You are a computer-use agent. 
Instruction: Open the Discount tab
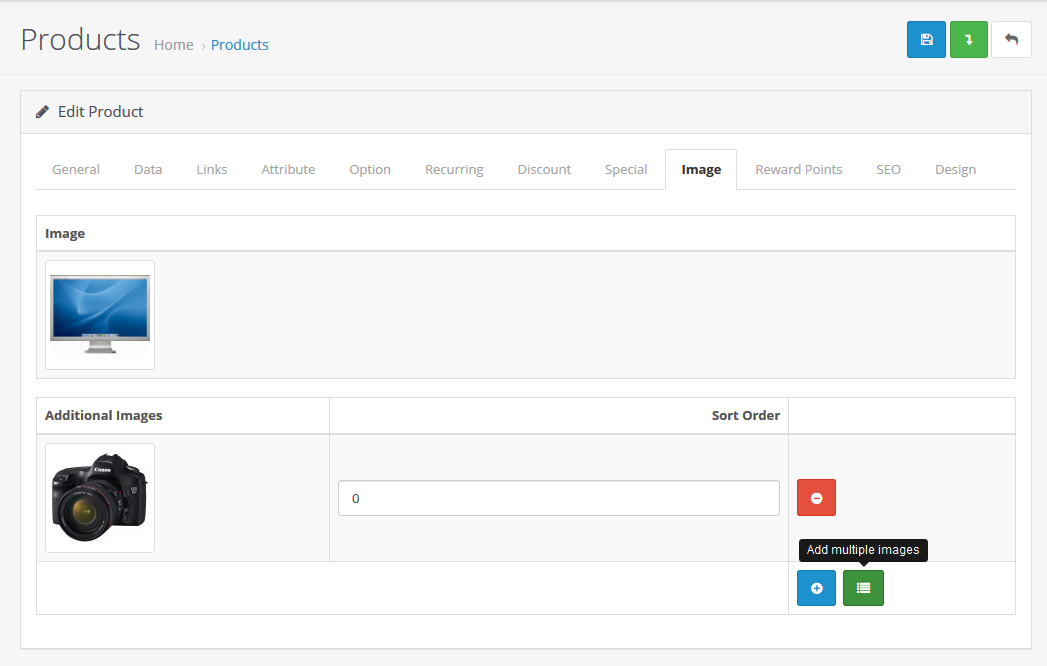(x=544, y=169)
